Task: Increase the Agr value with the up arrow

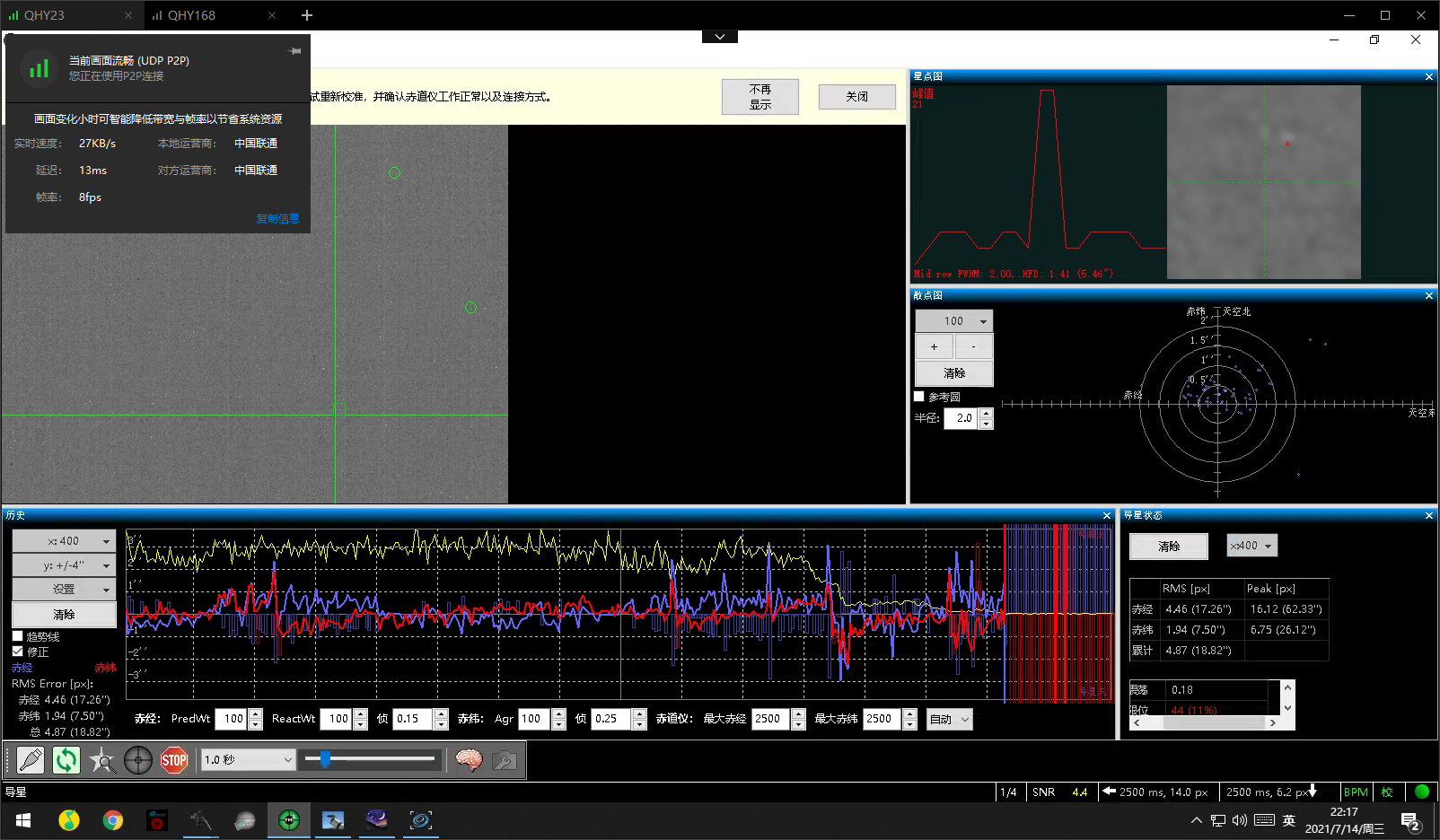Action: (x=558, y=714)
